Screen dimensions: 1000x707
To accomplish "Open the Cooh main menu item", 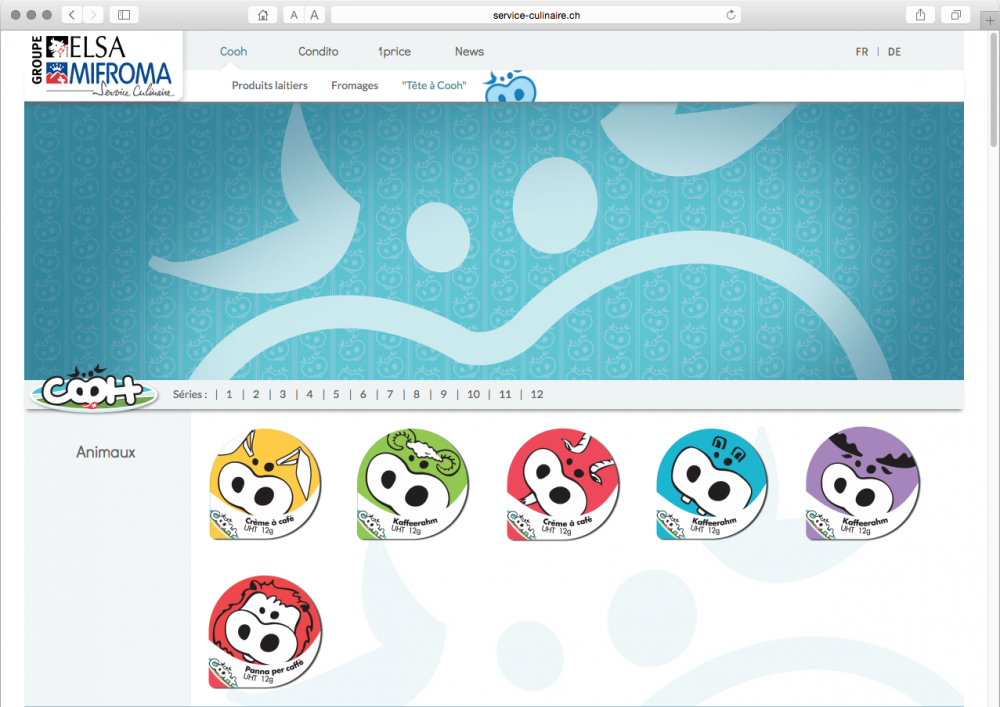I will [233, 52].
